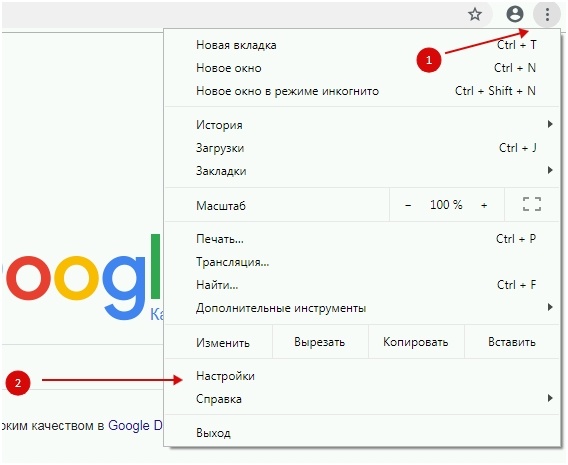
Task: Expand the Справка submenu arrow
Action: tap(550, 398)
